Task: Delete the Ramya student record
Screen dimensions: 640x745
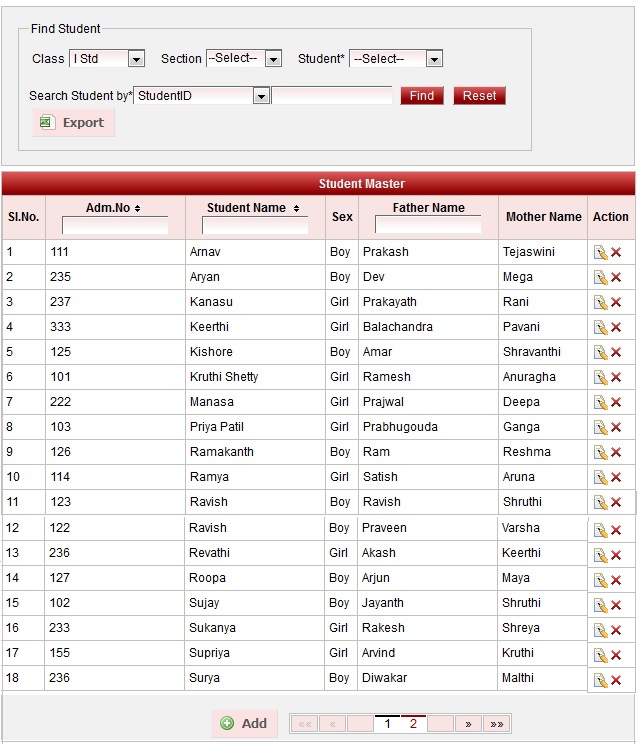Action: point(616,478)
